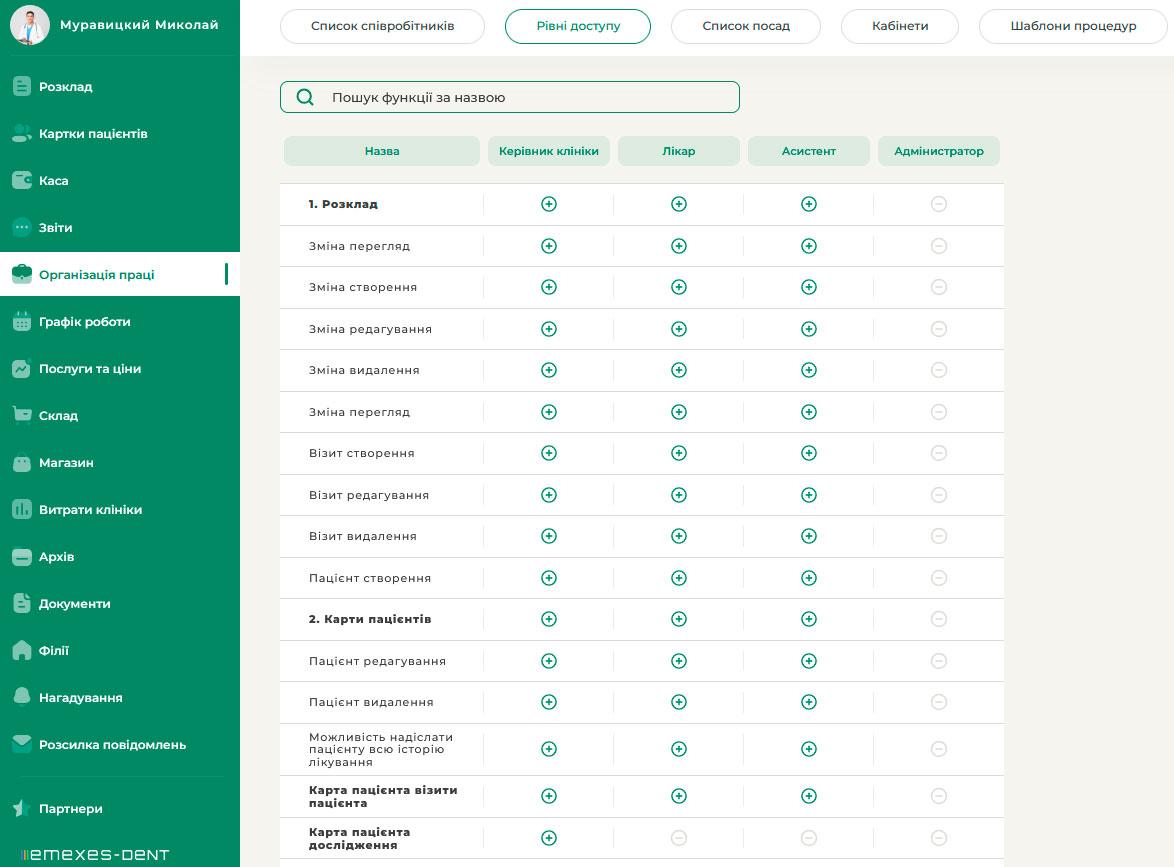Toggle Керівник клініки access for Візит створення

(549, 453)
